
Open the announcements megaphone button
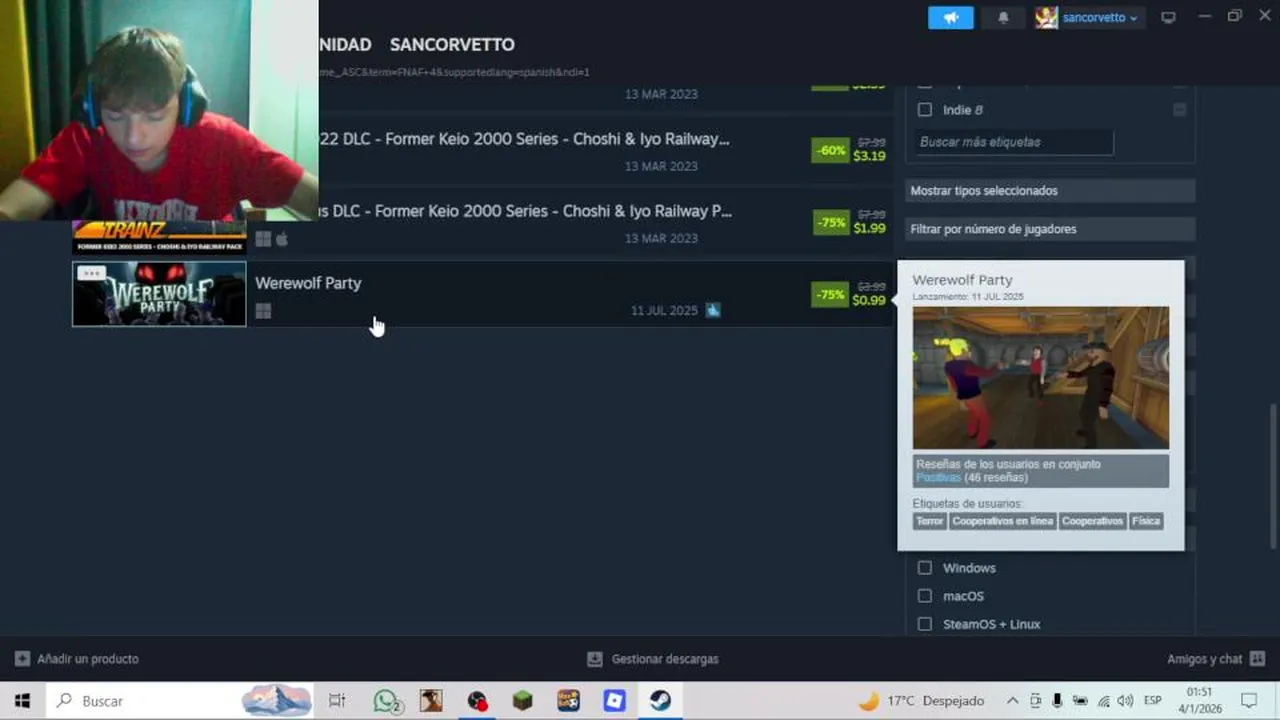pos(950,17)
